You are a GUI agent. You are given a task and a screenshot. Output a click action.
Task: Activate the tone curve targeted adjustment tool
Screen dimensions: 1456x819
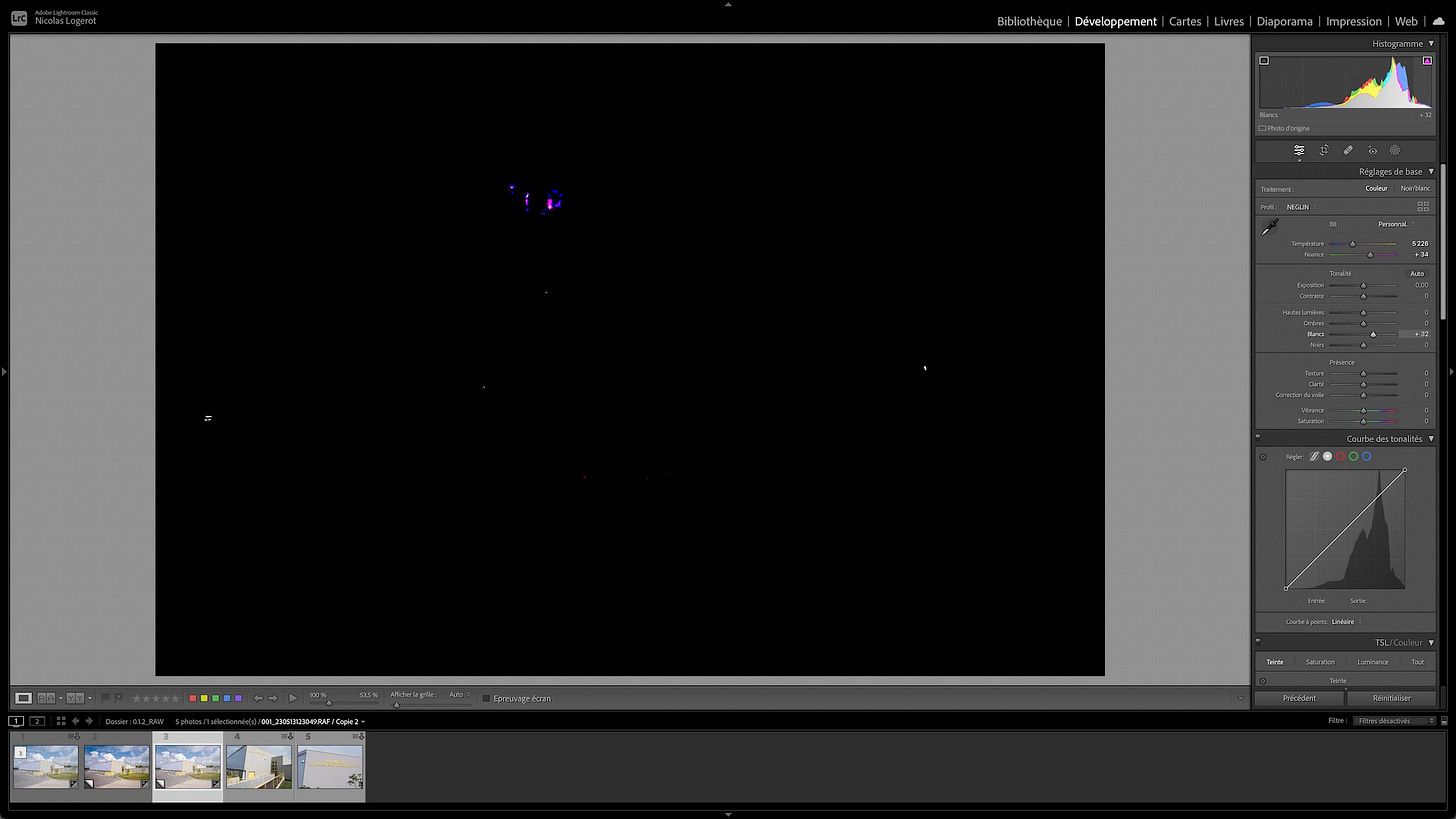coord(1263,457)
